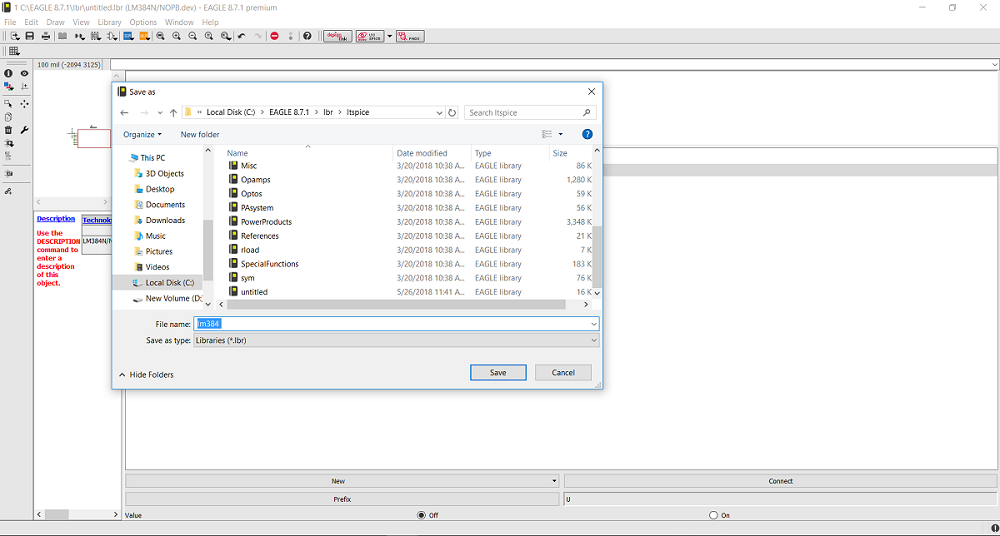Select the Change wrench tool
The height and width of the screenshot is (536, 1000).
coord(24,130)
